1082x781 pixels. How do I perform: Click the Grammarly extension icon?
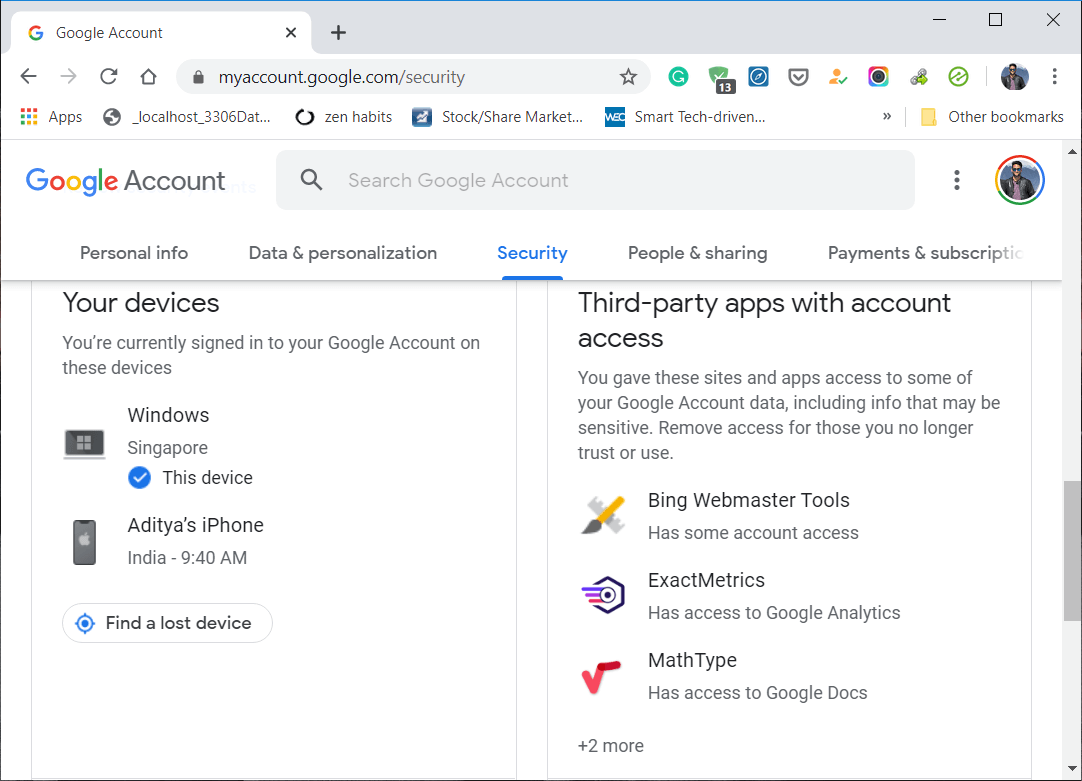coord(679,76)
